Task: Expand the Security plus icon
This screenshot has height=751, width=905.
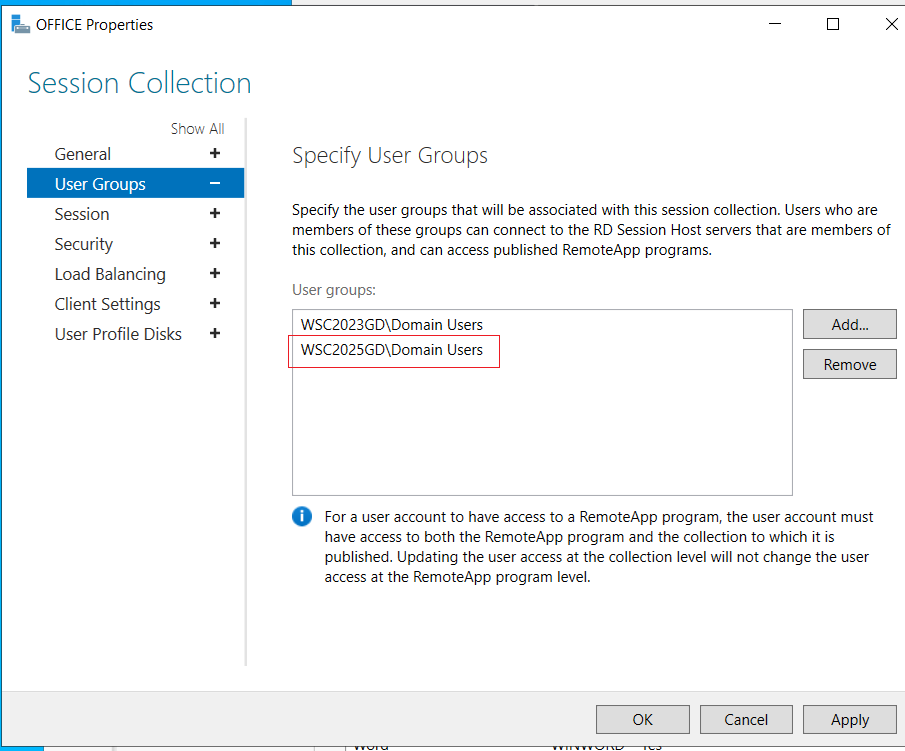Action: (x=215, y=244)
